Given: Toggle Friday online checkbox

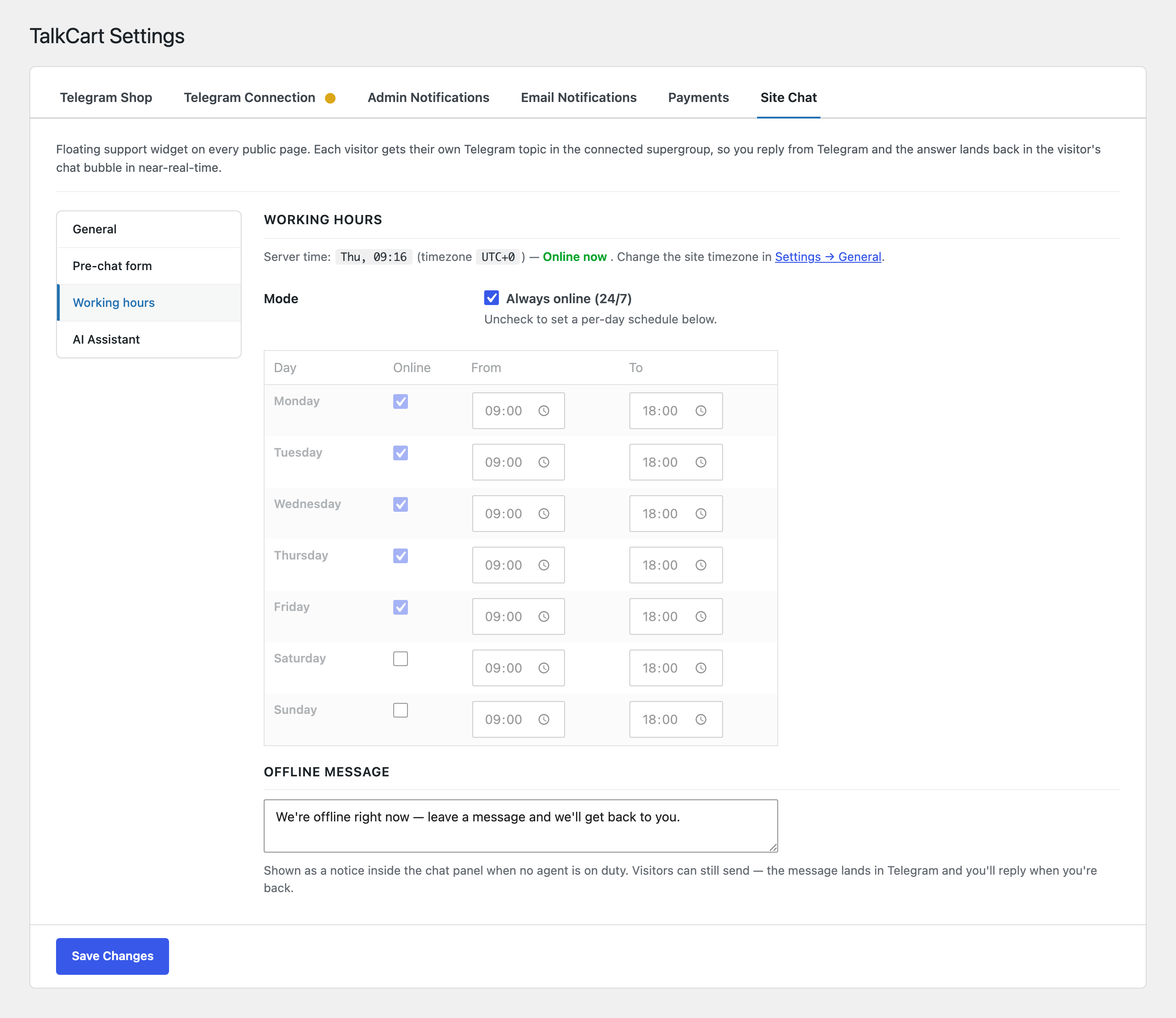Looking at the screenshot, I should (x=401, y=607).
